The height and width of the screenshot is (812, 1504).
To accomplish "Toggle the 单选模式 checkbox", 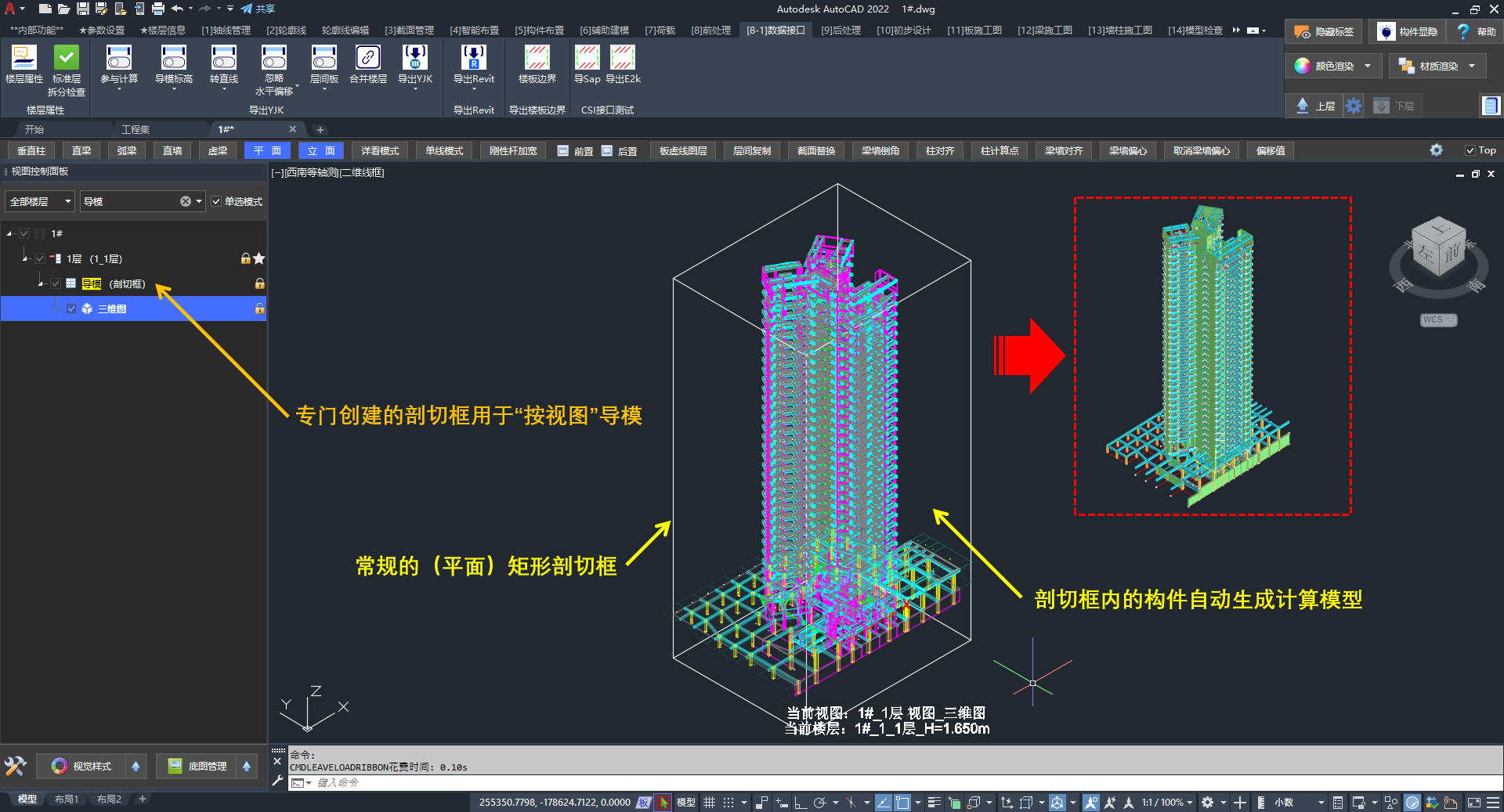I will pyautogui.click(x=217, y=202).
